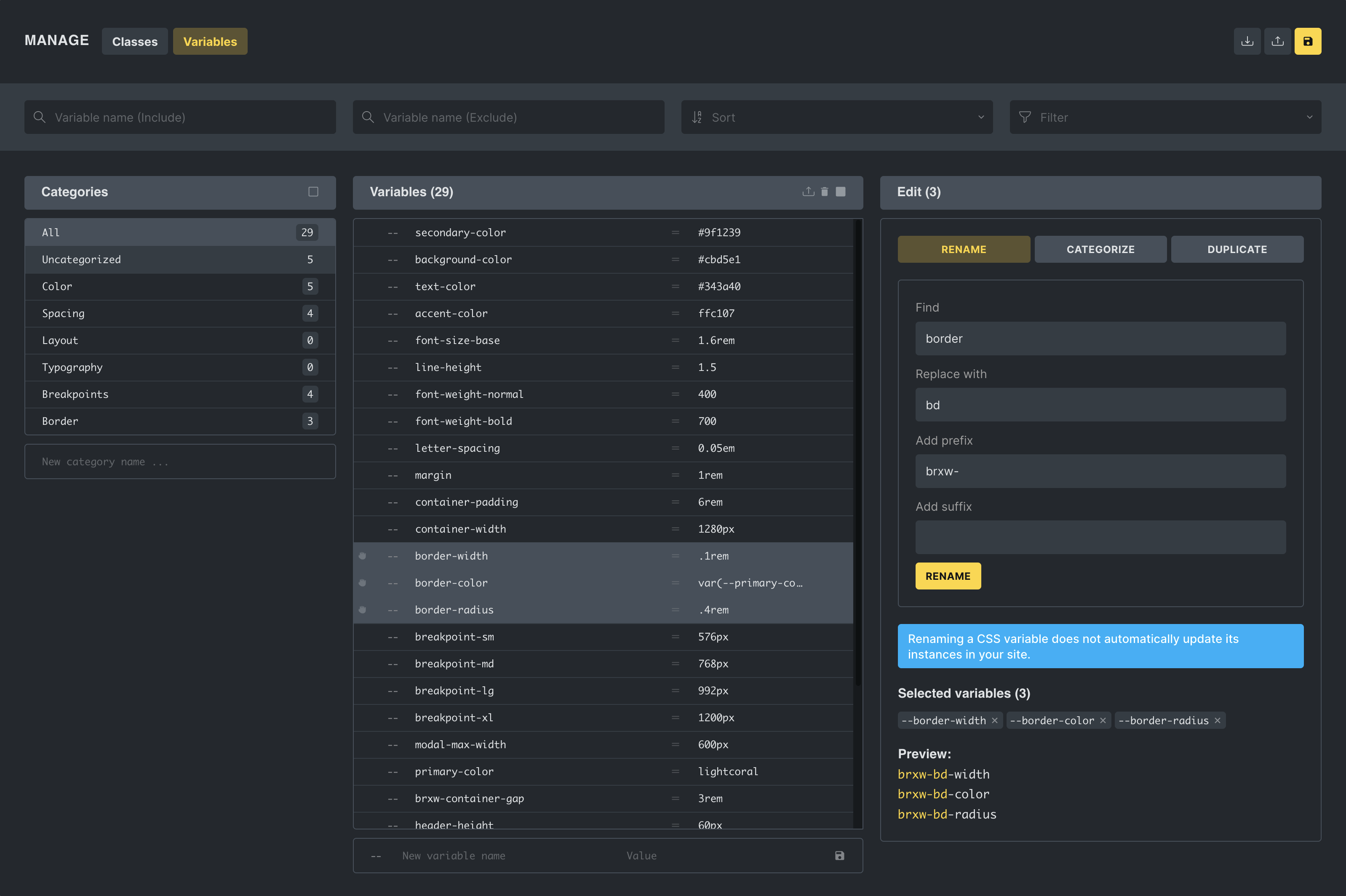Toggle the Categories select-all checkbox
Image resolution: width=1346 pixels, height=896 pixels.
tap(313, 192)
